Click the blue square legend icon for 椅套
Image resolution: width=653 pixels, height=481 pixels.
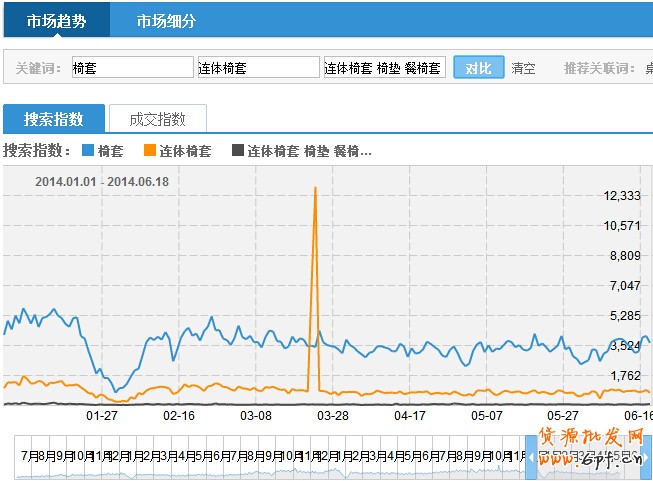pos(87,151)
